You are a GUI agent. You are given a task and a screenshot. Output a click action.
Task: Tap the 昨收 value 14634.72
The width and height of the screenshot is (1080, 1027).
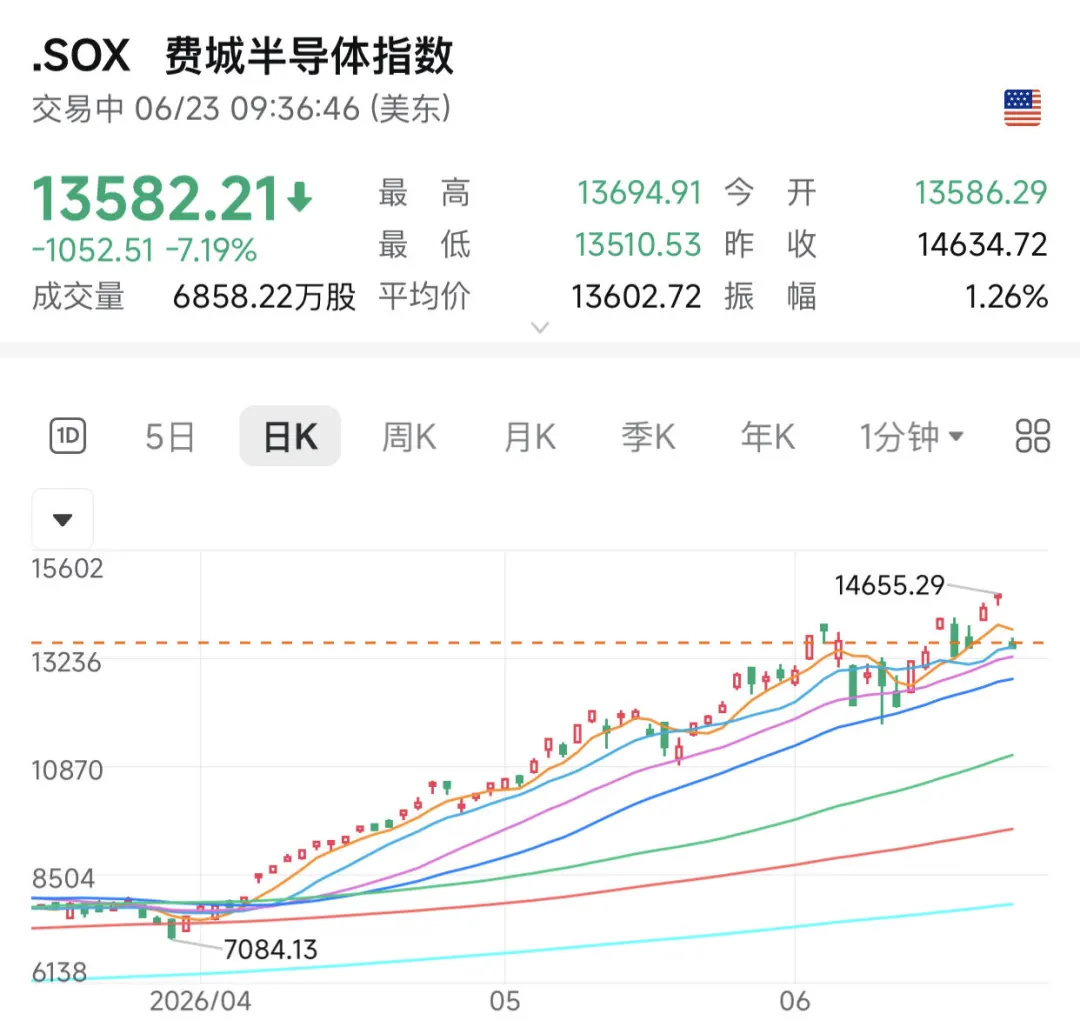[982, 245]
